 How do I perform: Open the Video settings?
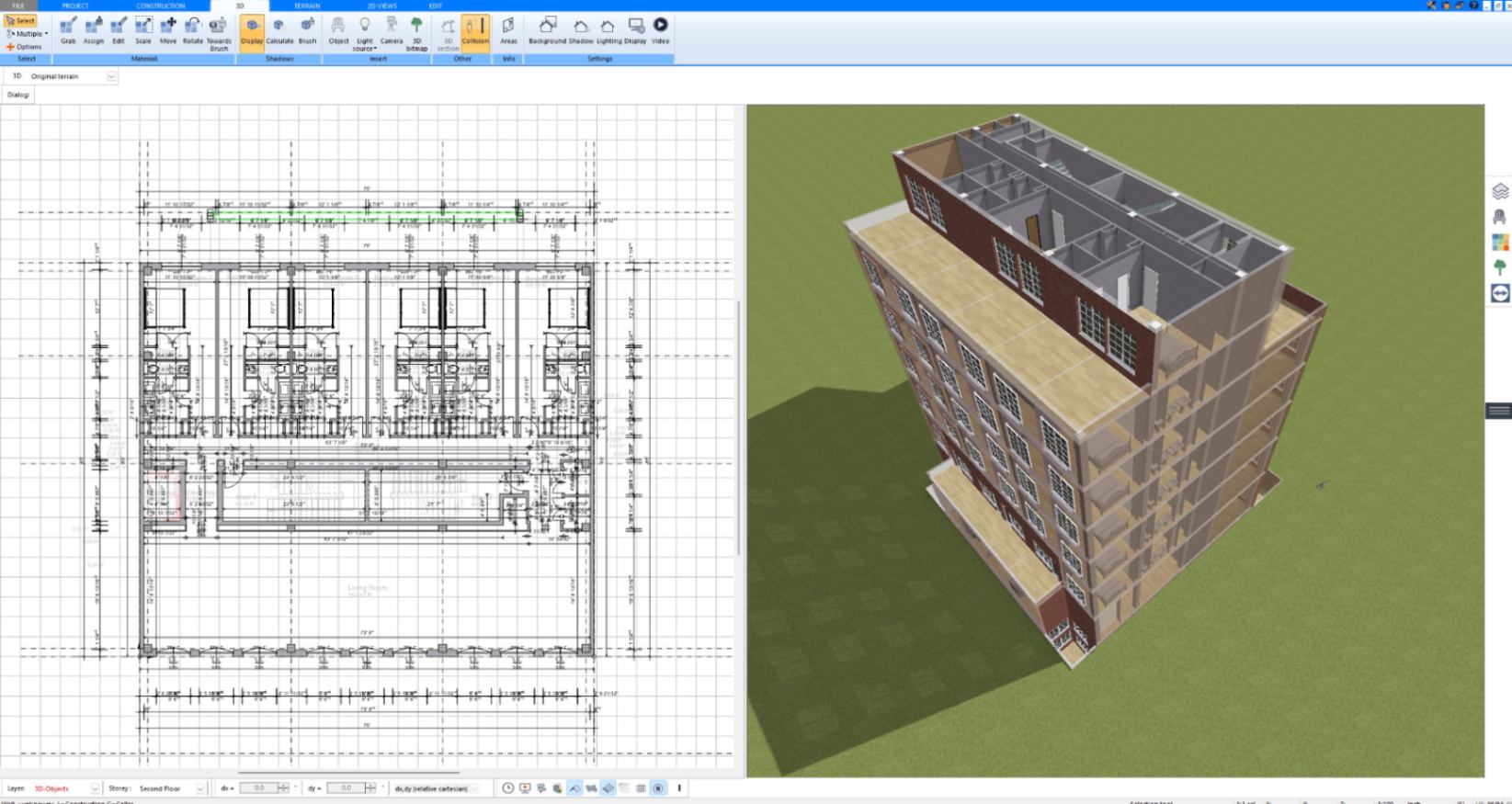pyautogui.click(x=660, y=30)
